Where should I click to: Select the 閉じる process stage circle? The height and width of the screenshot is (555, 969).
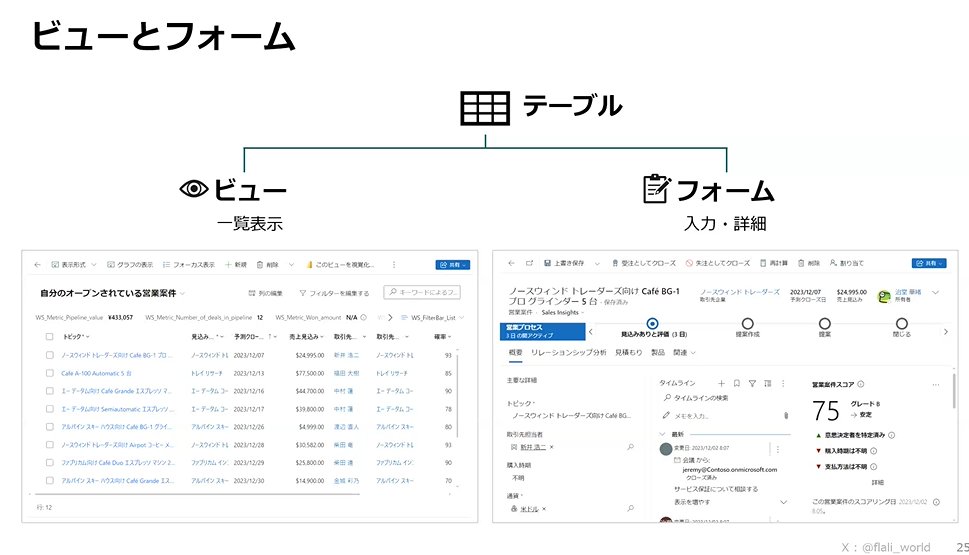902,323
